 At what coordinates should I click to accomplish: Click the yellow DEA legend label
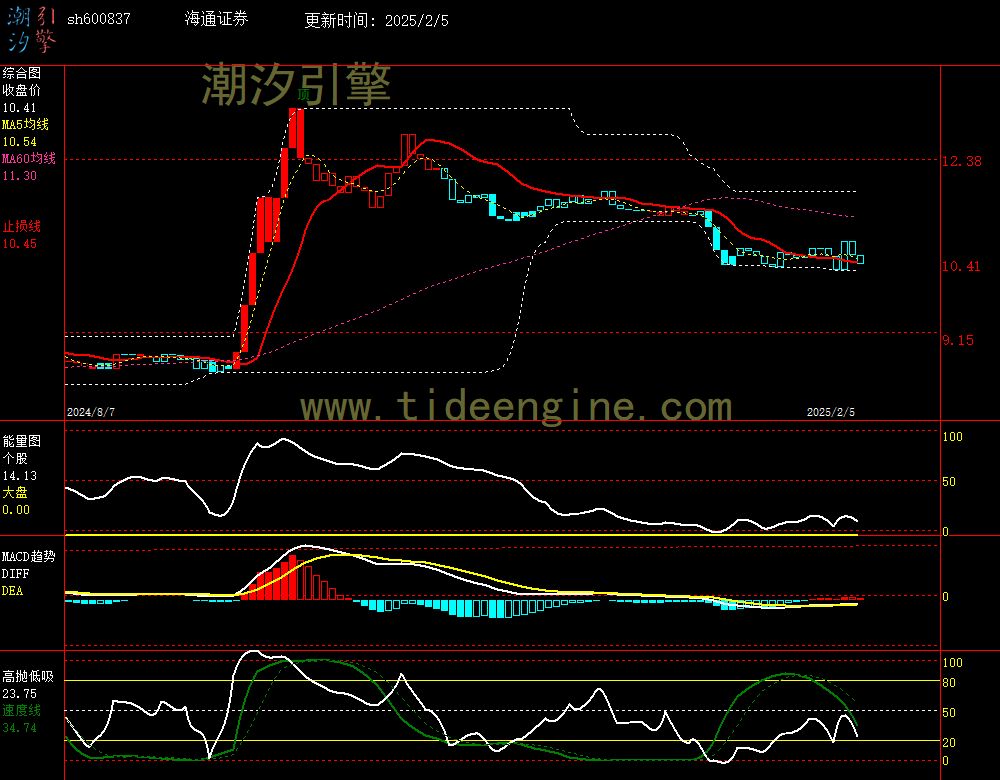(12, 591)
